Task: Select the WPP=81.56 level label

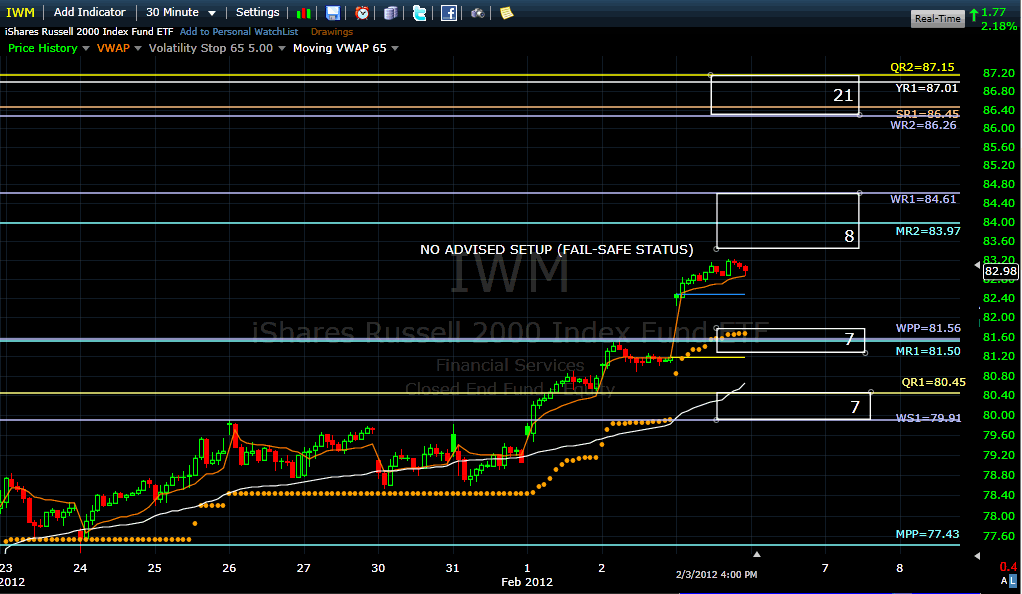Action: point(927,328)
